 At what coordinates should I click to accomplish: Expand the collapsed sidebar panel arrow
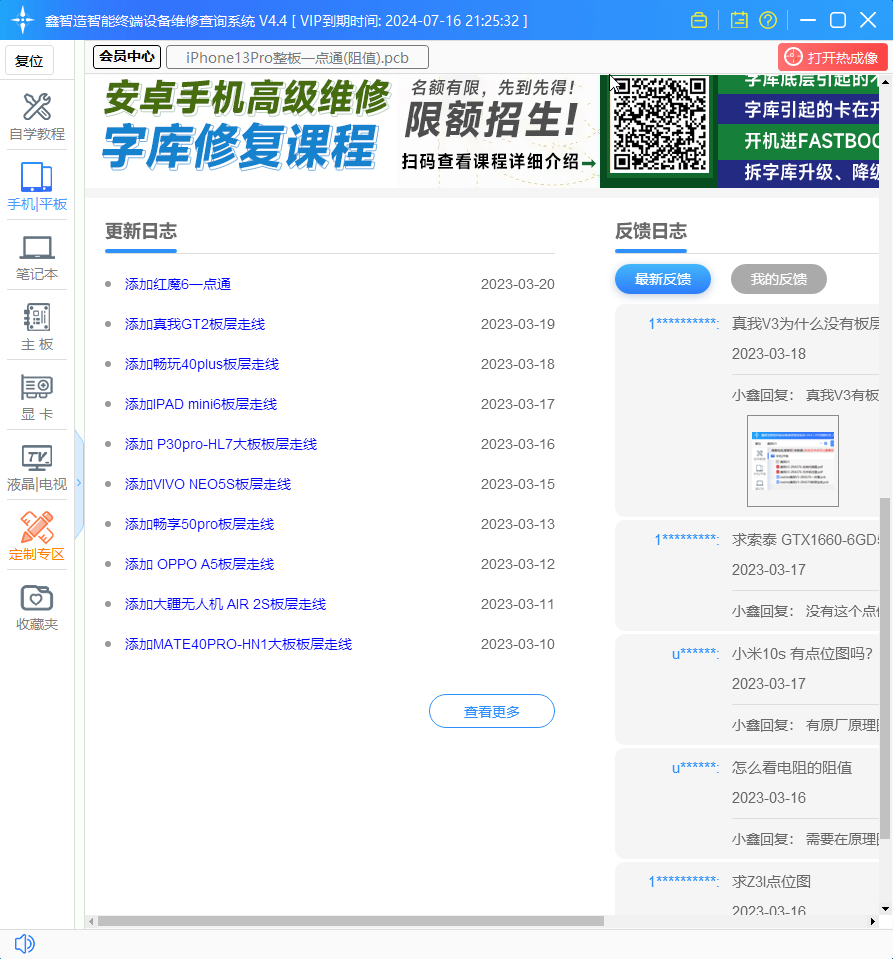tap(79, 483)
